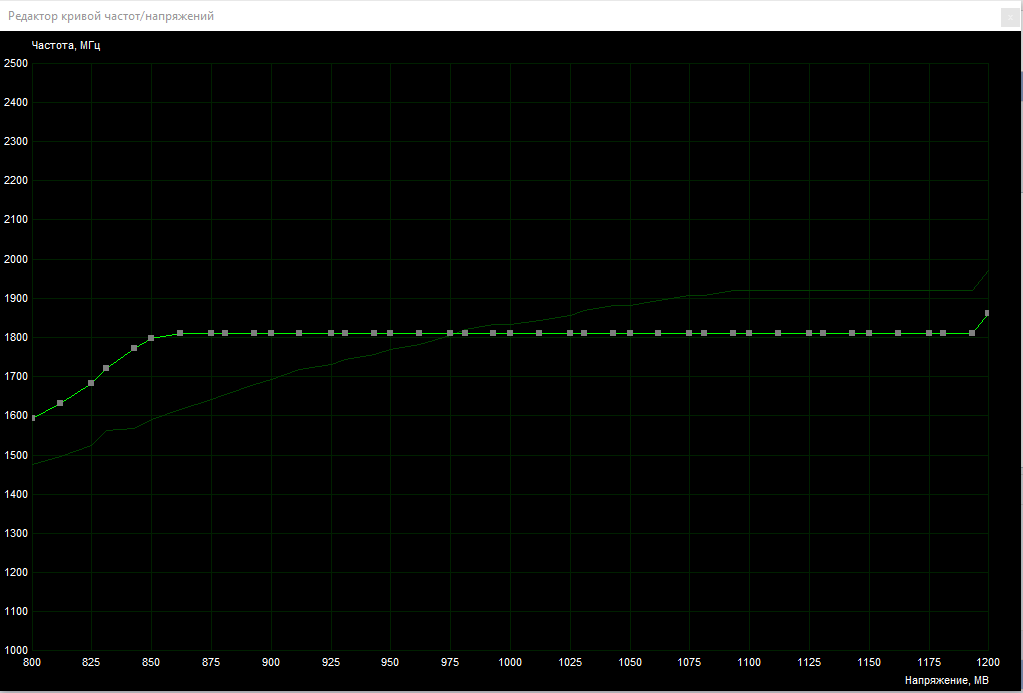Click the 2500 value on the frequency axis
Screen dimensions: 1023x693
pyautogui.click(x=16, y=63)
